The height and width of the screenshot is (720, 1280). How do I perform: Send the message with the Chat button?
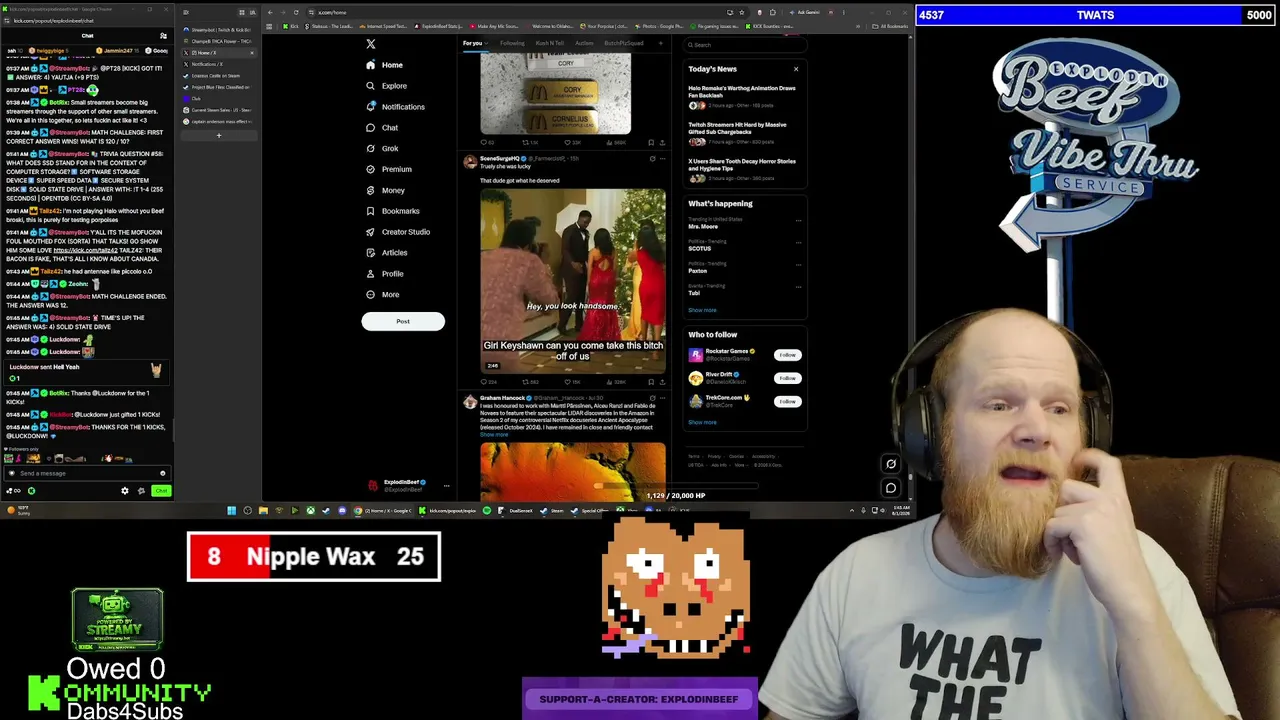[161, 491]
